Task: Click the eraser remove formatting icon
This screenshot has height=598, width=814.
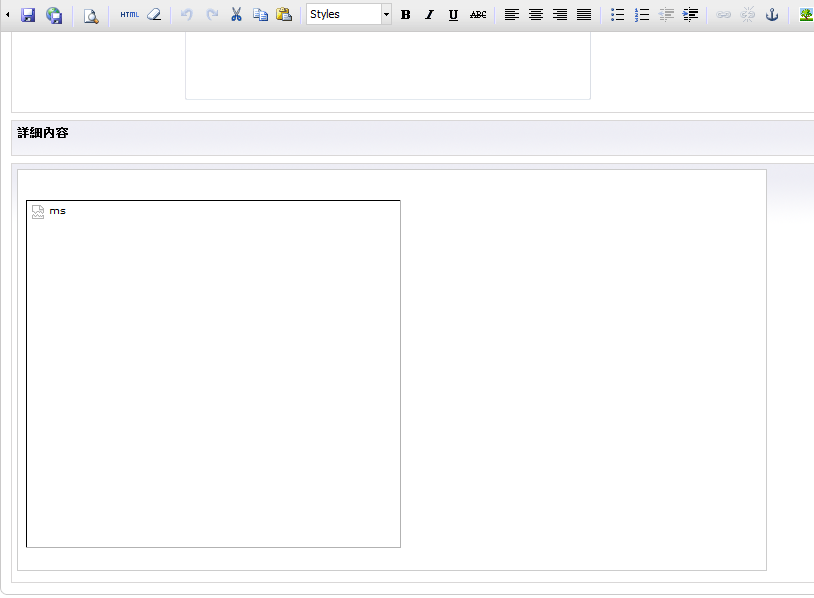Action: pos(154,15)
